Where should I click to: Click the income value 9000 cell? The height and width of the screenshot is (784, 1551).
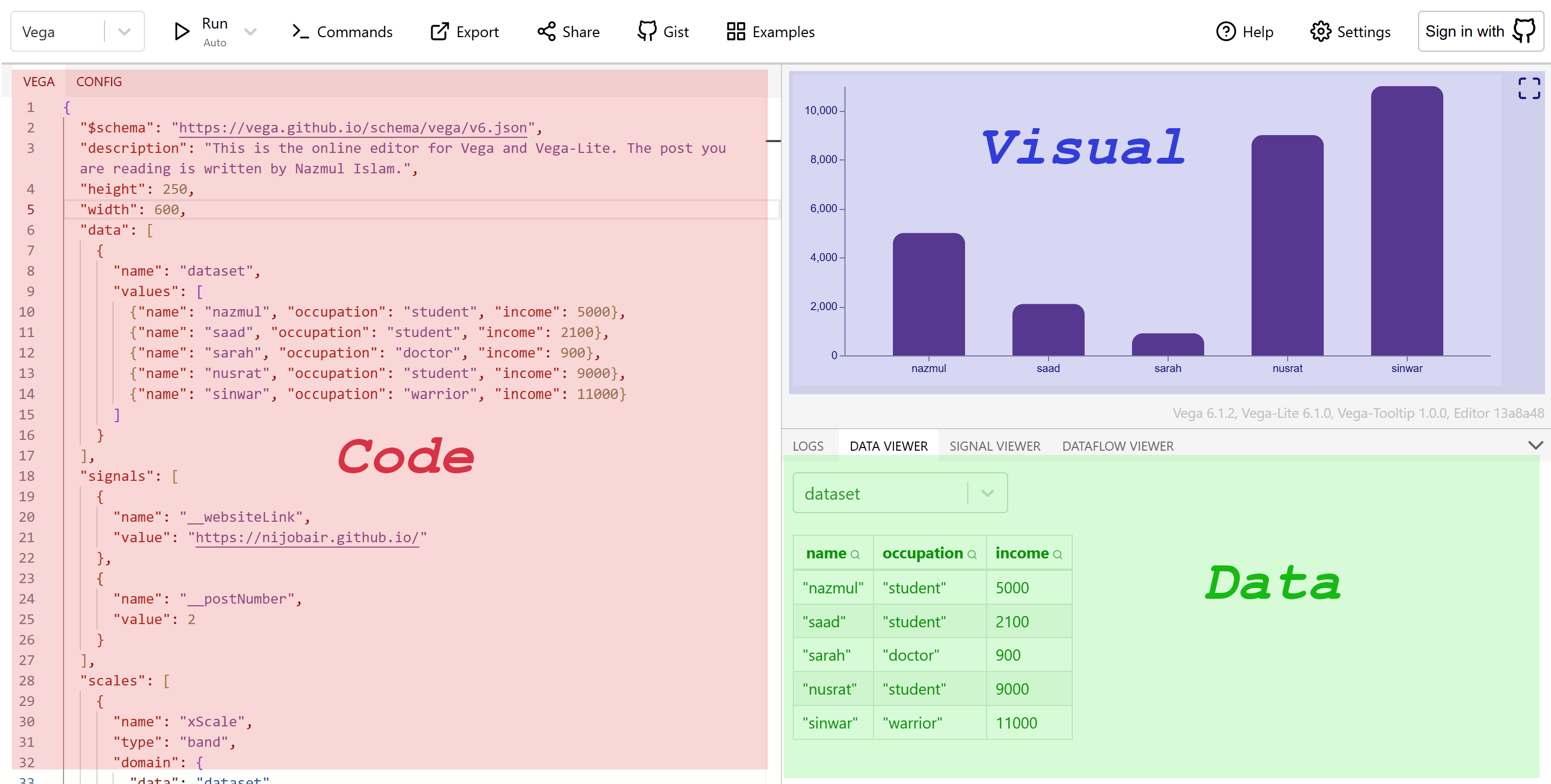click(1029, 689)
